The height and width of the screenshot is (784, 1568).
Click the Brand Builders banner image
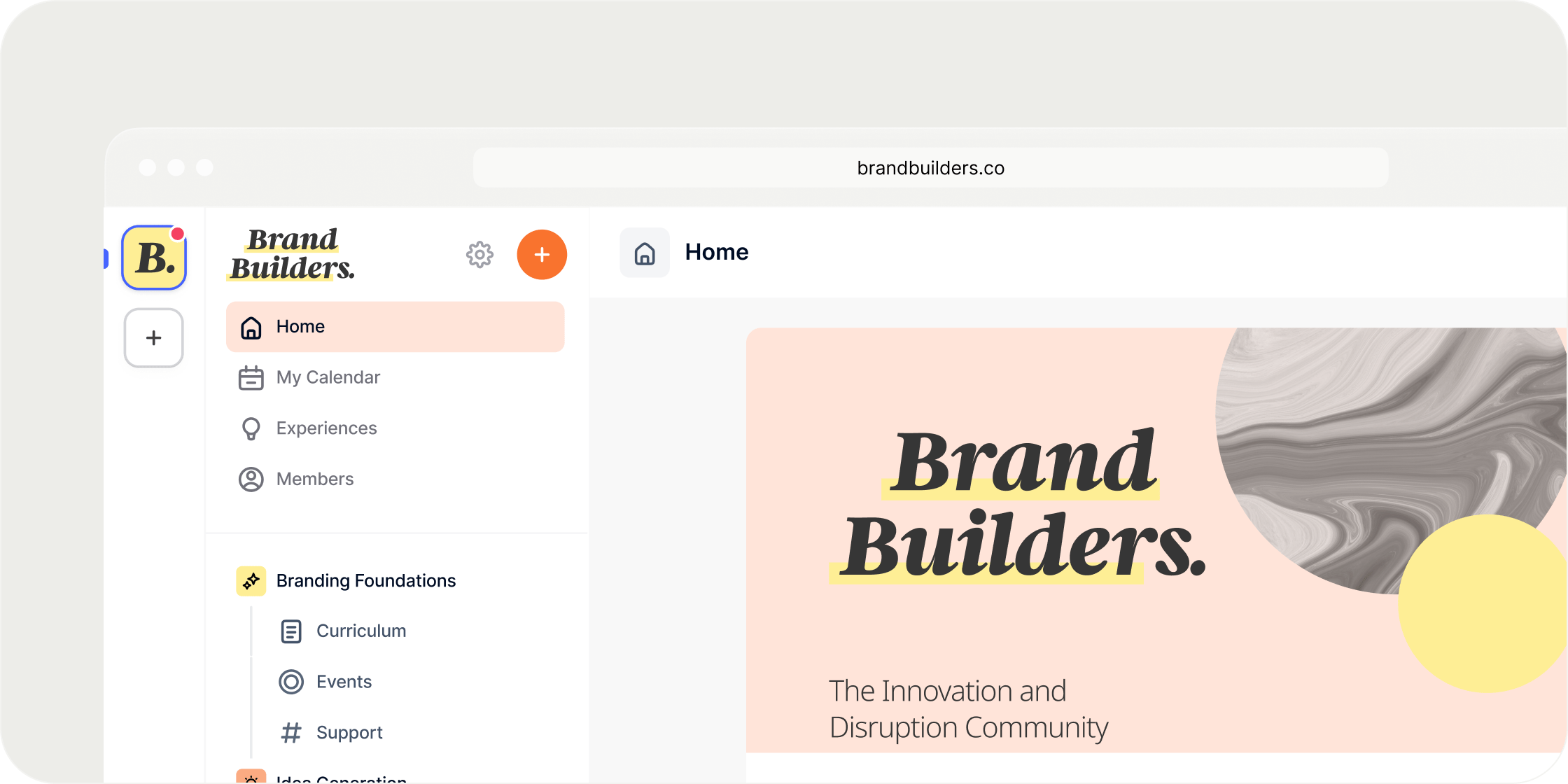1156,540
